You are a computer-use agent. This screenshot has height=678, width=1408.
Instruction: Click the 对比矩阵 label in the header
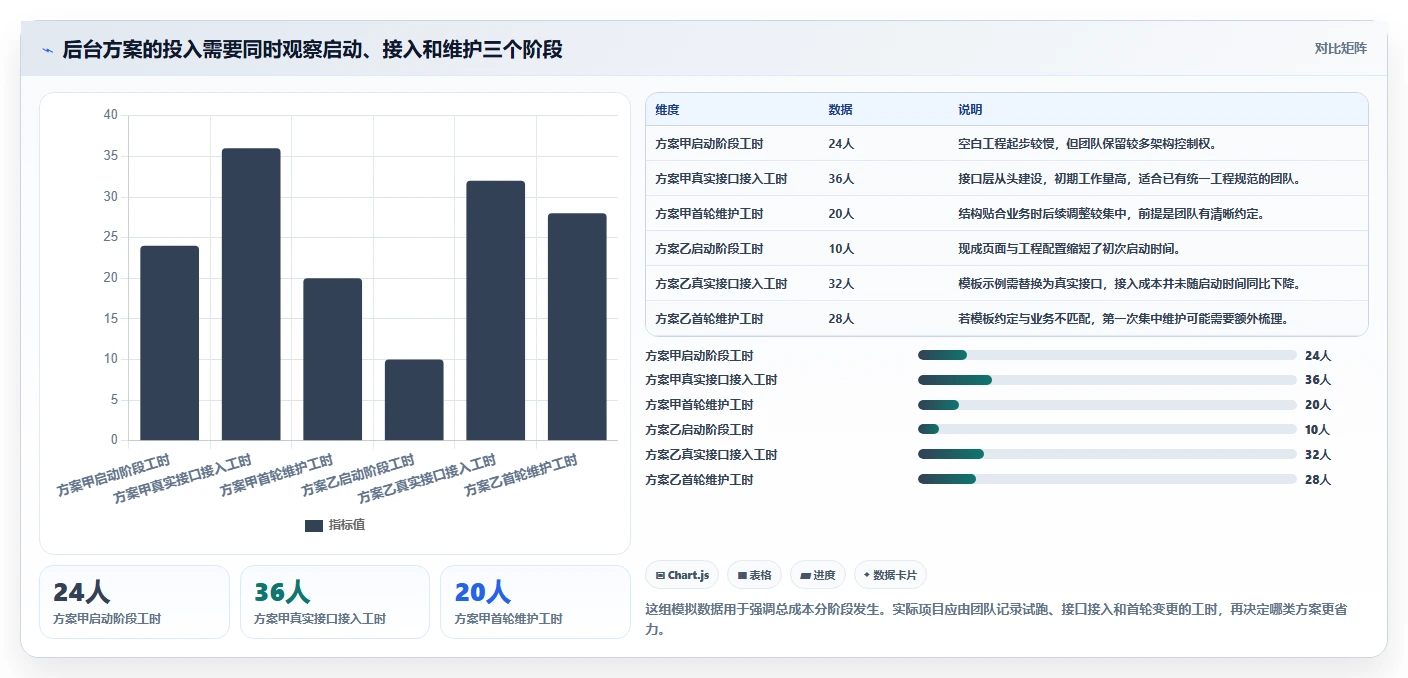[x=1340, y=48]
